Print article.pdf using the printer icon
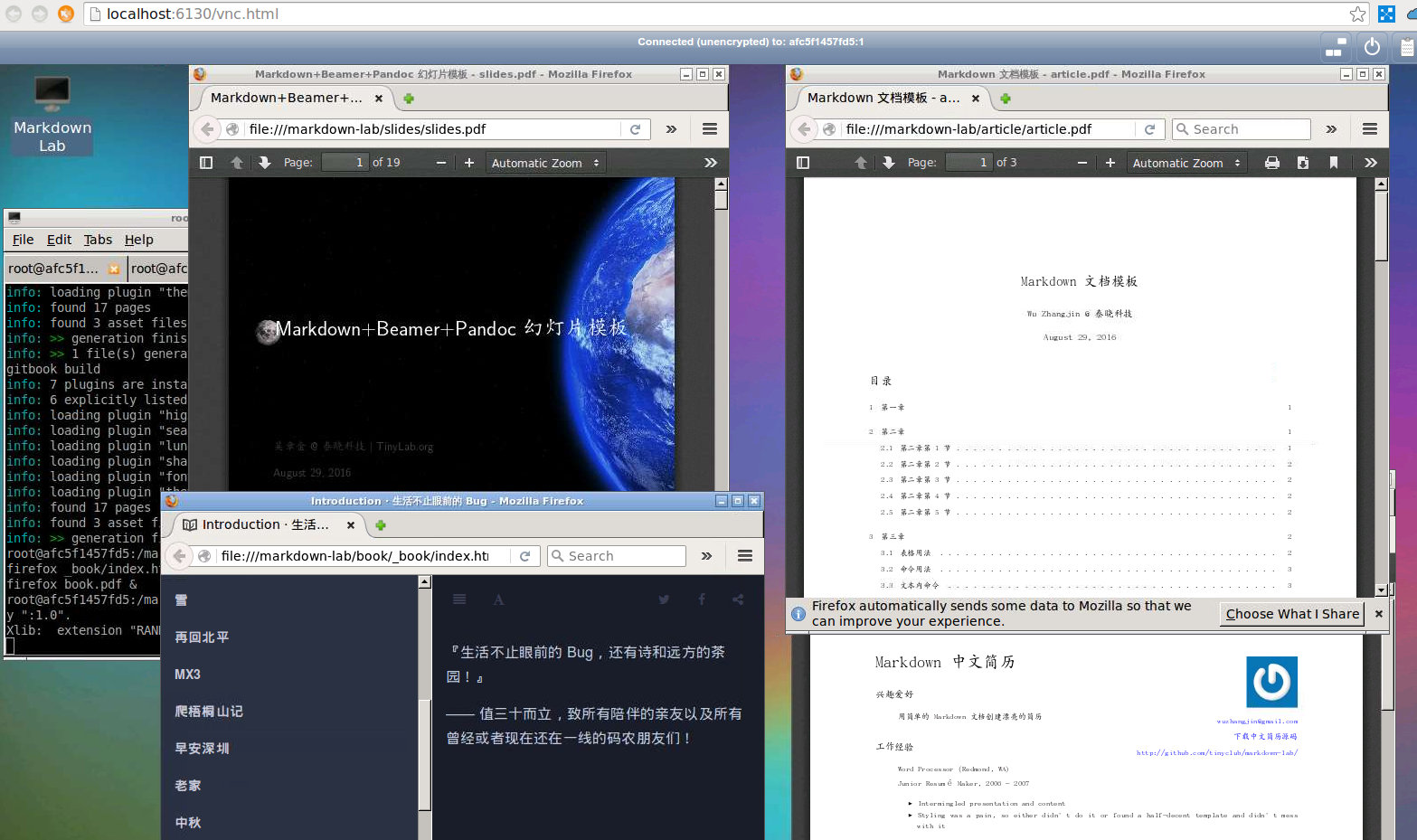 1272,162
